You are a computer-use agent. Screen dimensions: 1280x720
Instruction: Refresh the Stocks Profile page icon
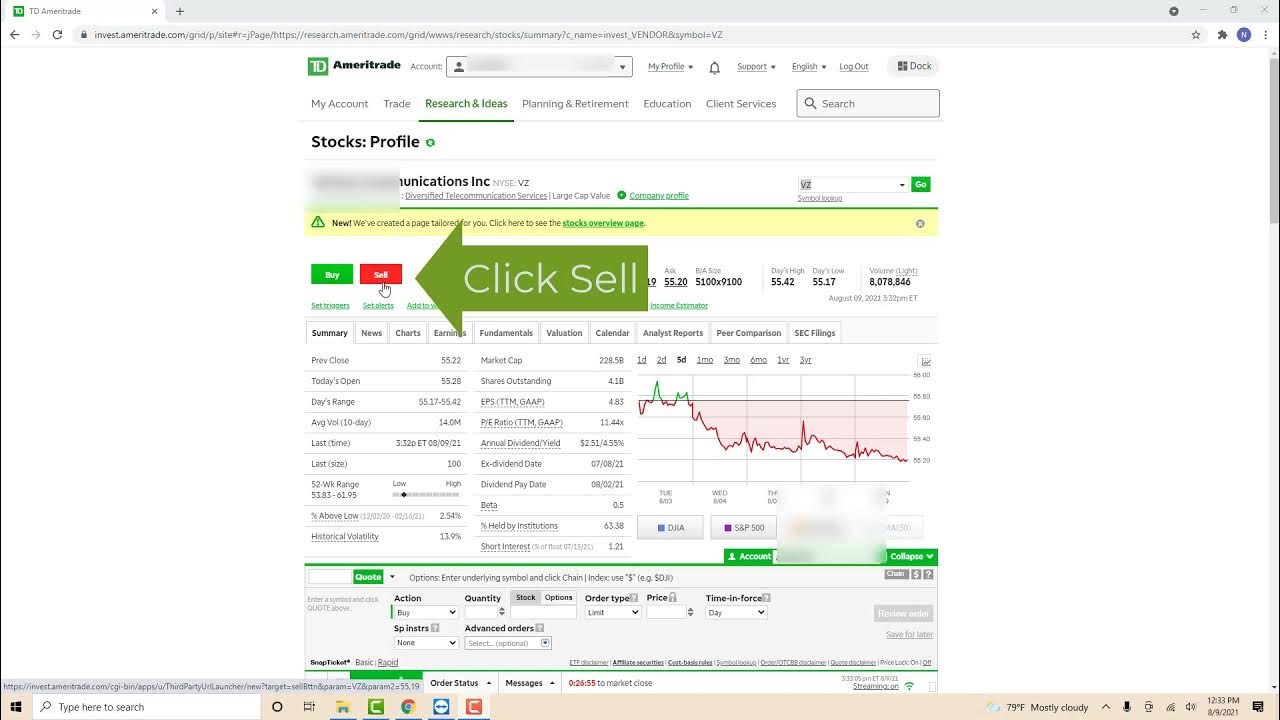(430, 143)
